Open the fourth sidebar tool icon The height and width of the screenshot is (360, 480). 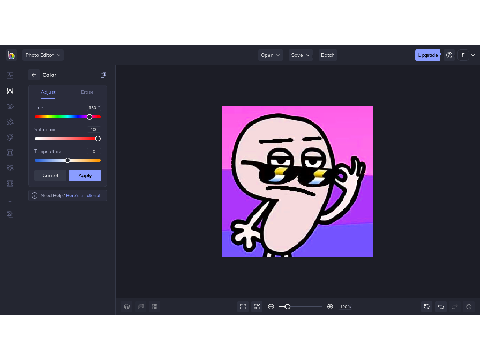(x=10, y=122)
